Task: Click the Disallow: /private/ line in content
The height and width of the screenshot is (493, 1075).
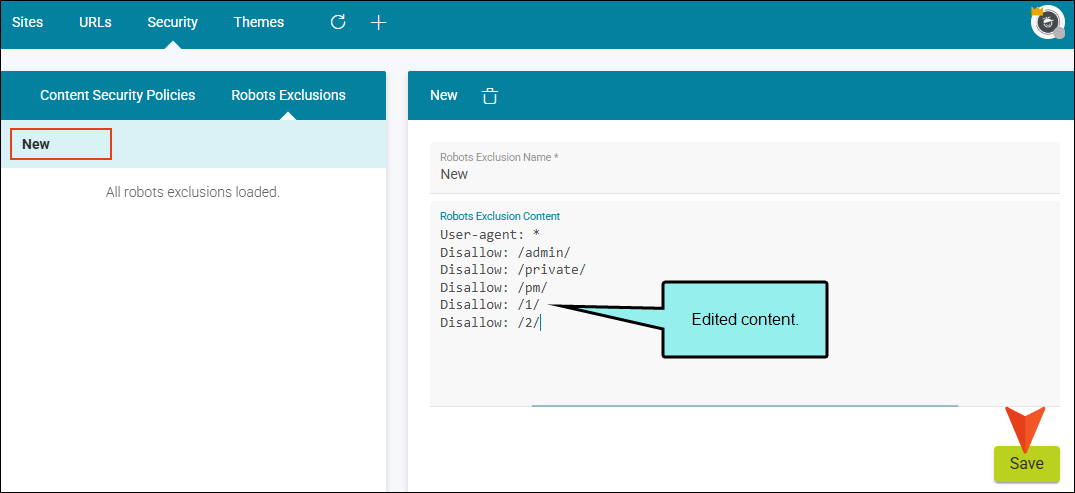Action: pos(513,269)
